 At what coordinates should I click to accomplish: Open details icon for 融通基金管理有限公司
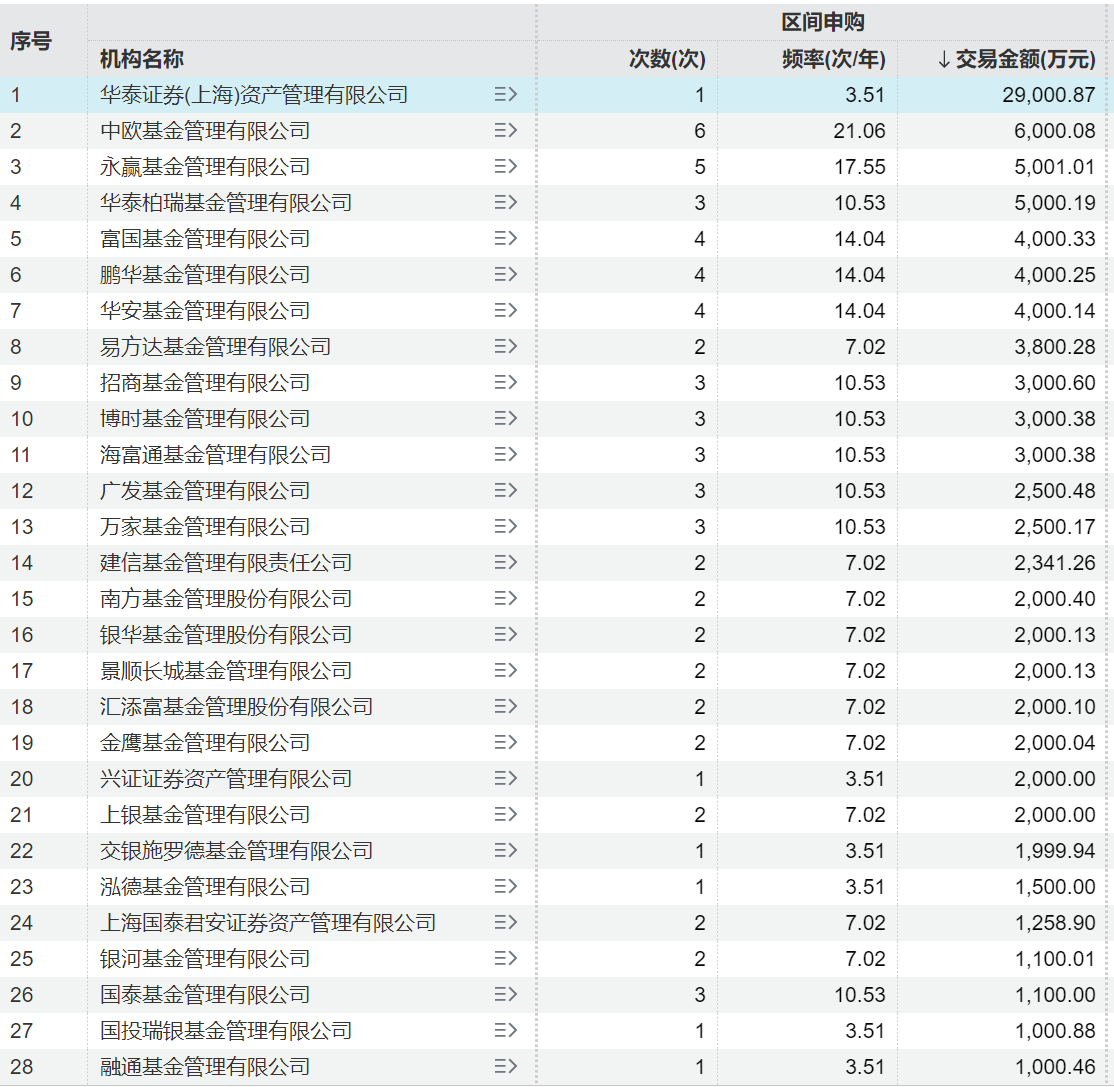(508, 1066)
